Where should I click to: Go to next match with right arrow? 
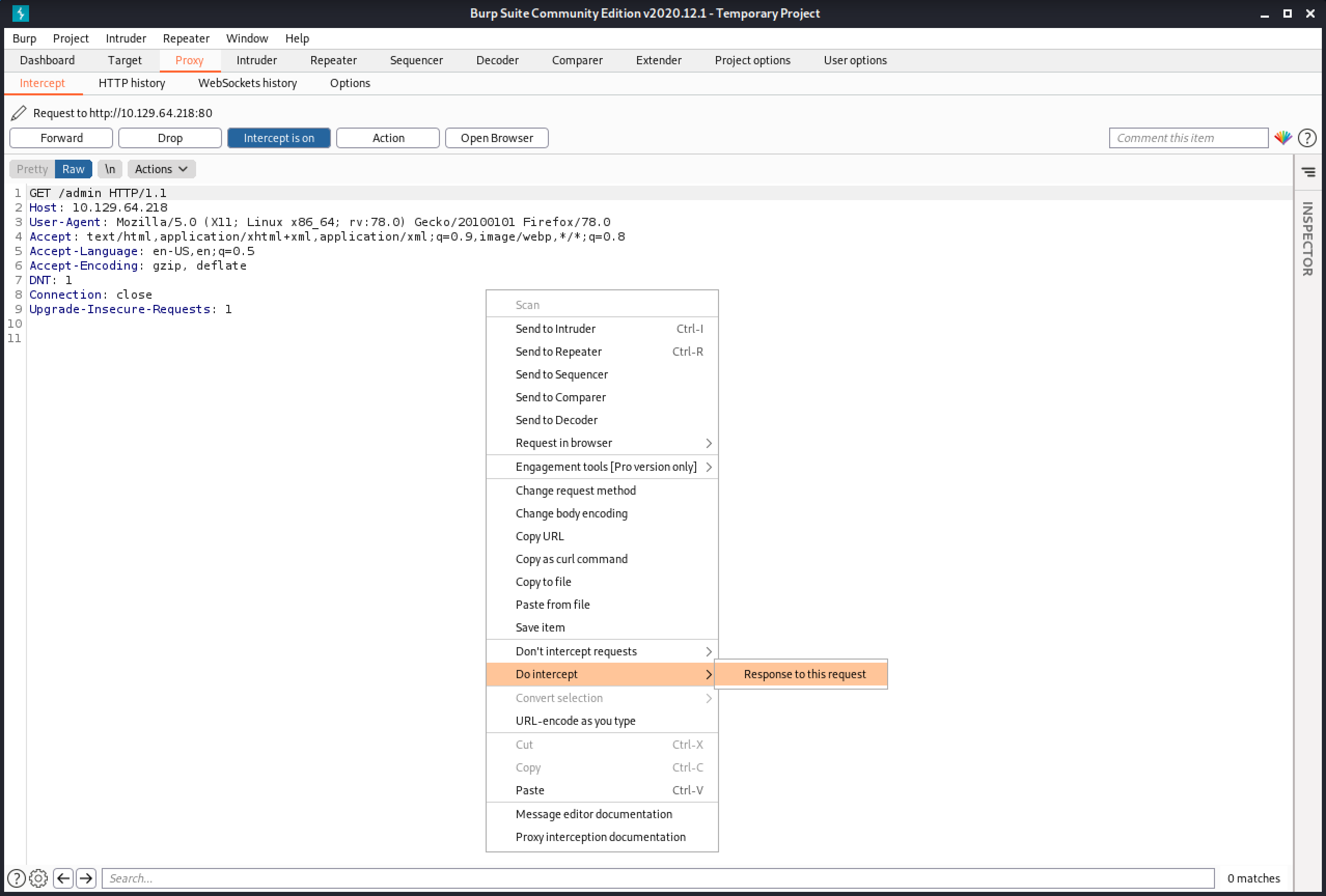(86, 878)
